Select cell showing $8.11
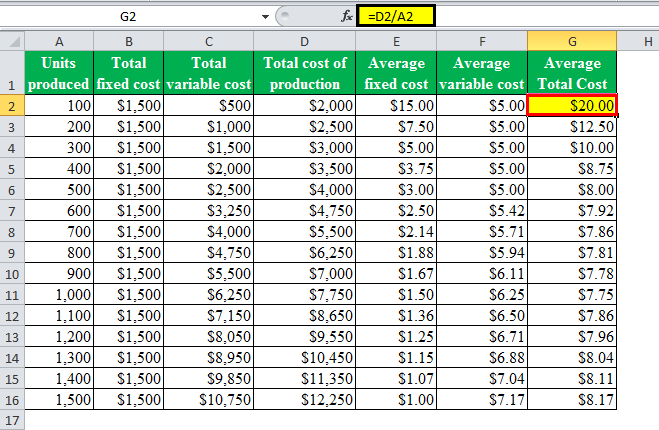 pyautogui.click(x=572, y=378)
